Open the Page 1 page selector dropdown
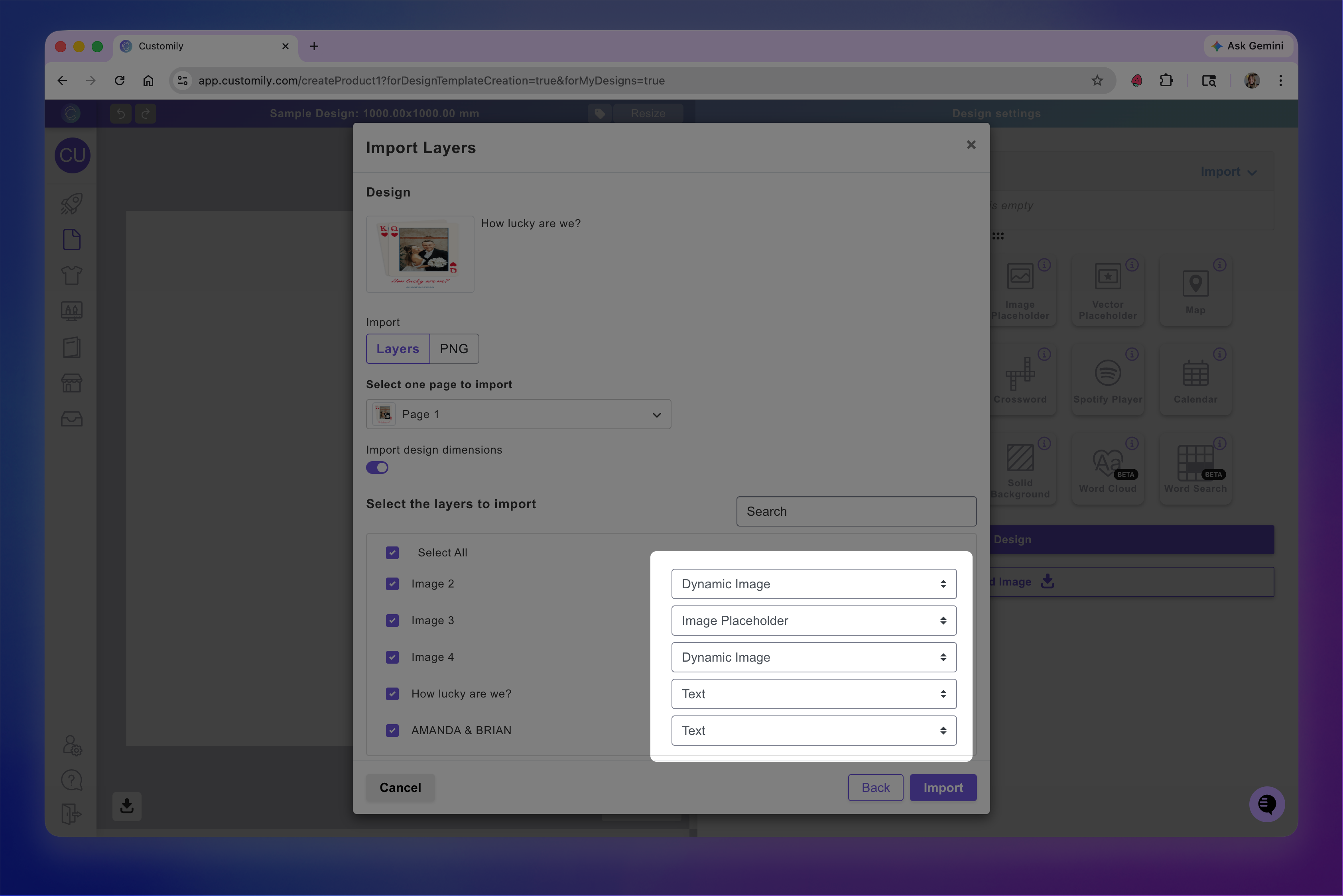 (x=518, y=414)
